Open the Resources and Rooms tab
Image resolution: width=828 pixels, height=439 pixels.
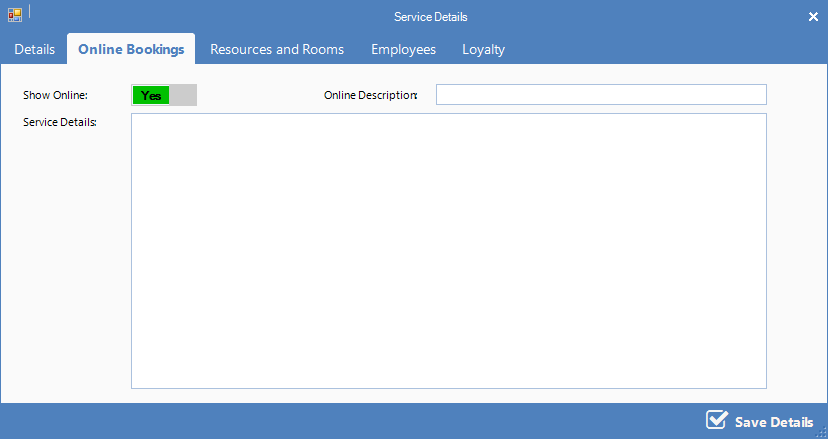tap(277, 49)
